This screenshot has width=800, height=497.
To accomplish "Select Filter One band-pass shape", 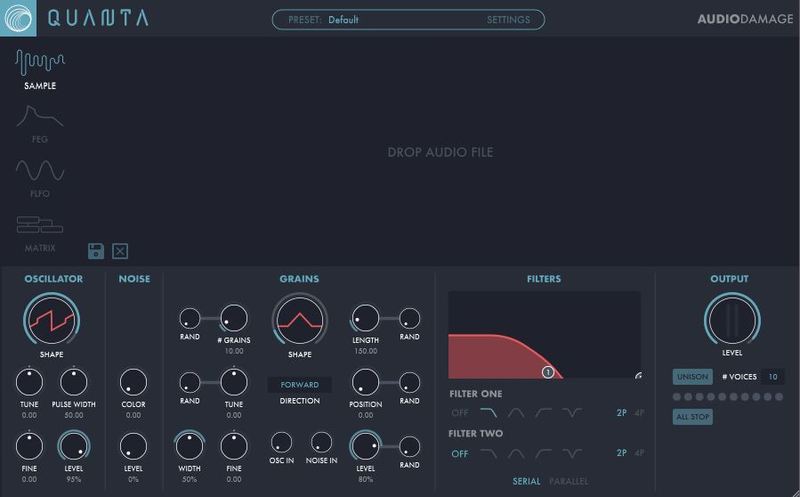I will [516, 412].
